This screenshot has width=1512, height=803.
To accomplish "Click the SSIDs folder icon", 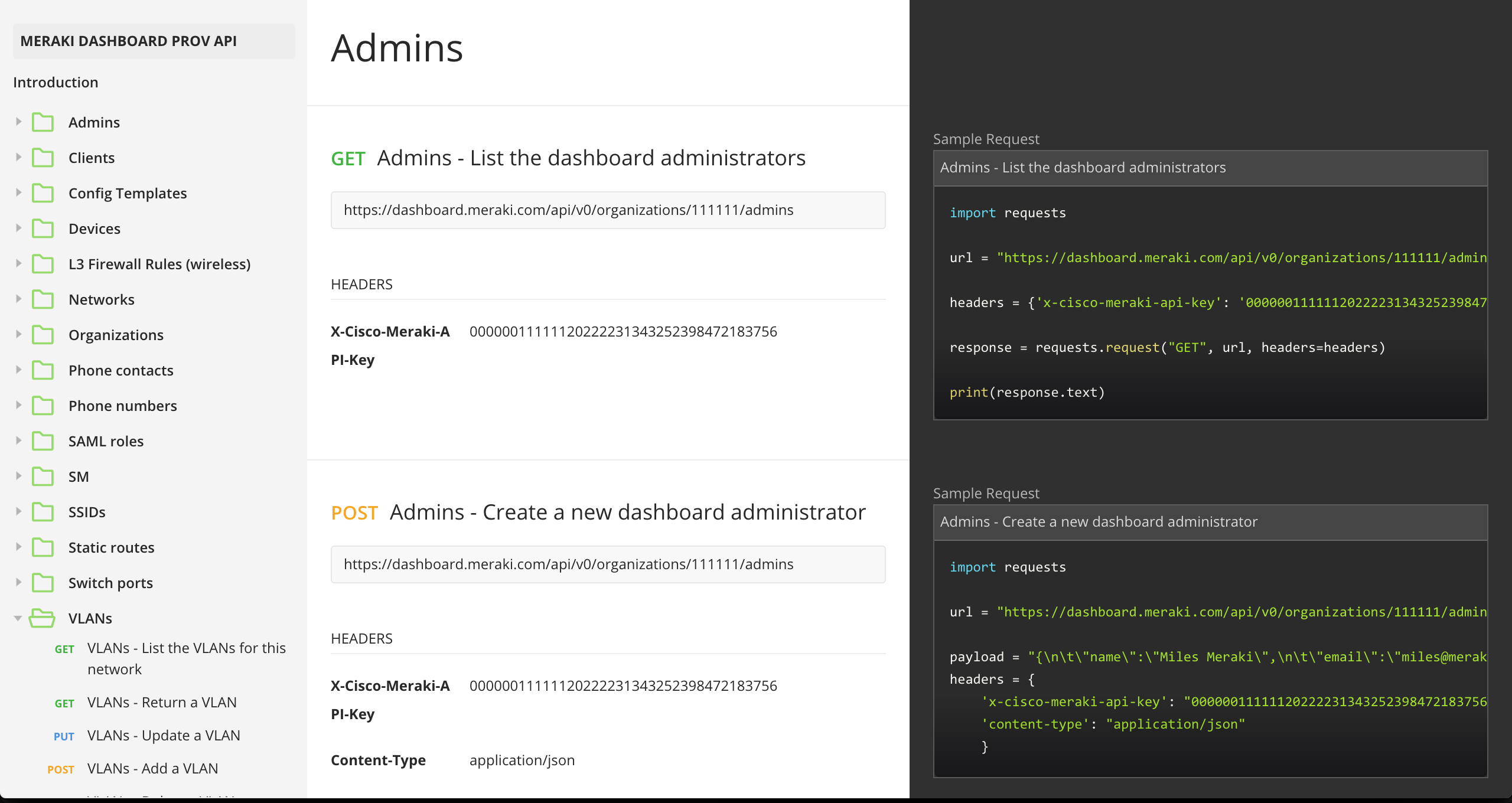I will pyautogui.click(x=43, y=512).
